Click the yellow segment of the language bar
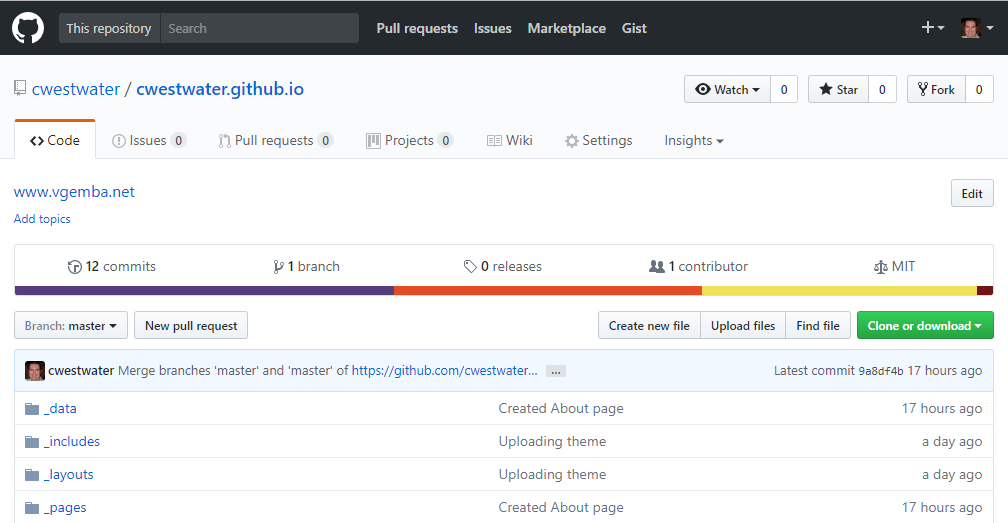Image resolution: width=1008 pixels, height=523 pixels. [840, 290]
